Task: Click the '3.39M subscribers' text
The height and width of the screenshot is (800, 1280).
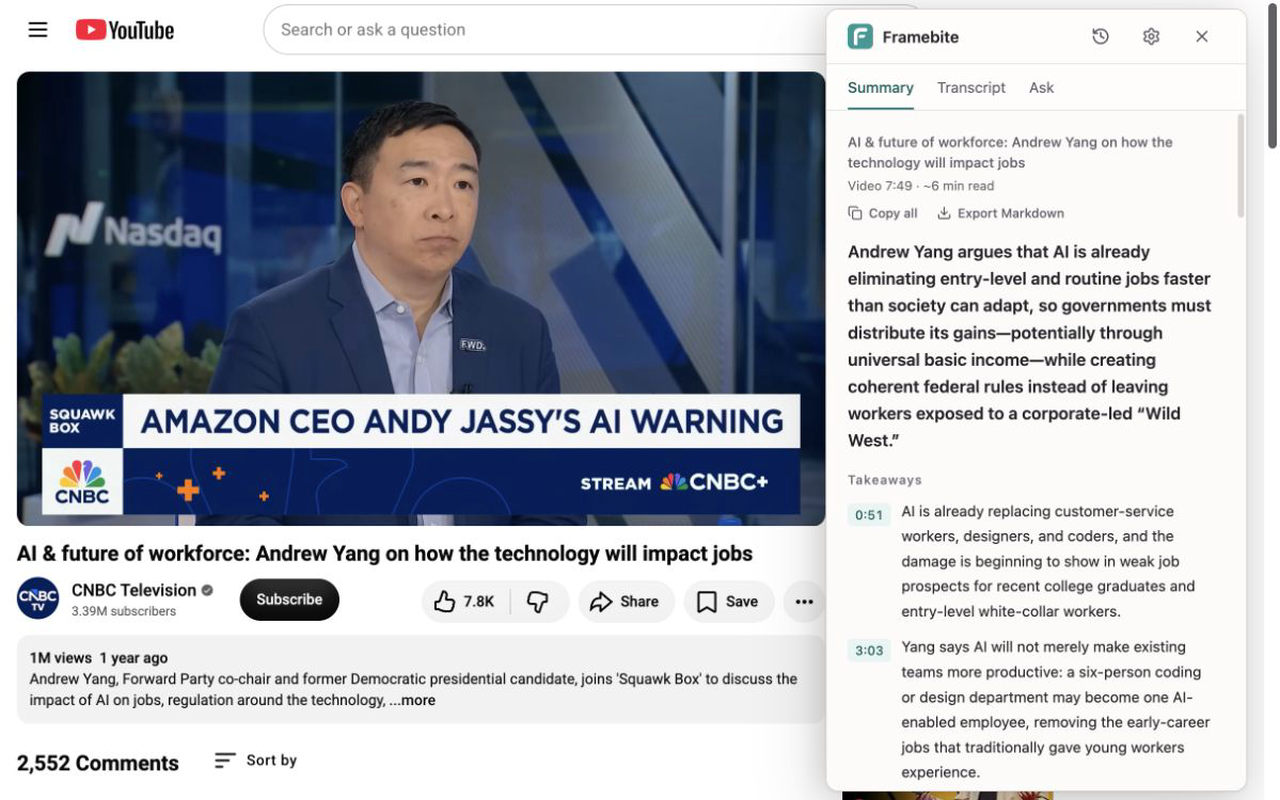Action: point(124,611)
